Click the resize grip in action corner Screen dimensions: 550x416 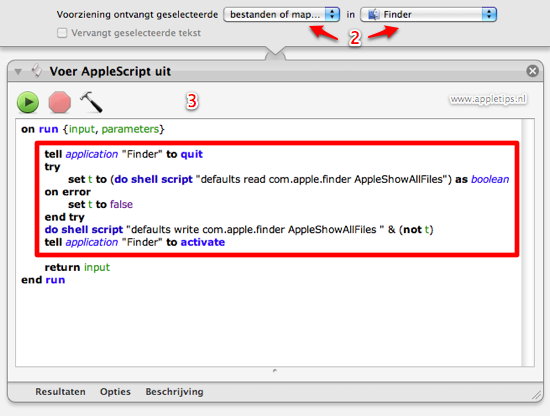pyautogui.click(x=536, y=395)
